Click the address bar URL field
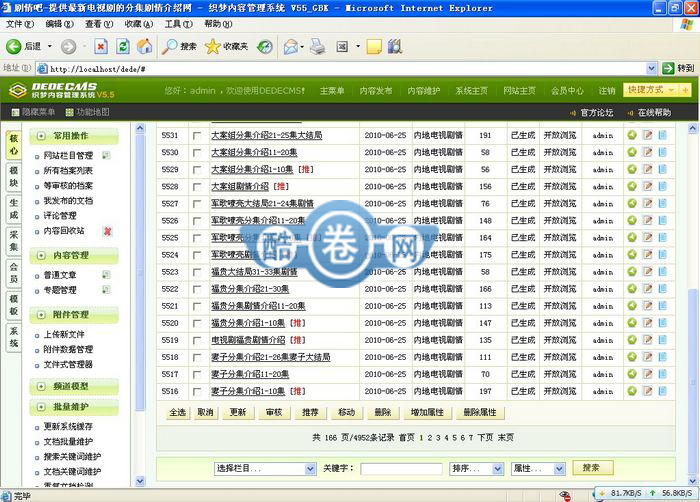 coord(342,68)
